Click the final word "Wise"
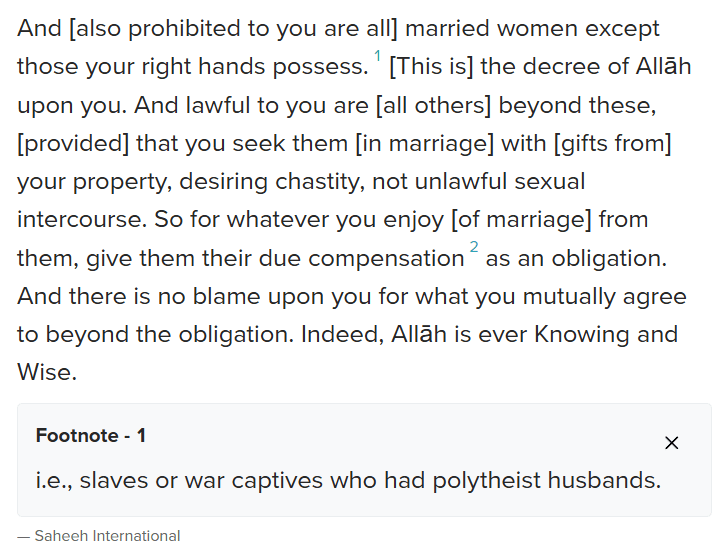 (x=44, y=373)
